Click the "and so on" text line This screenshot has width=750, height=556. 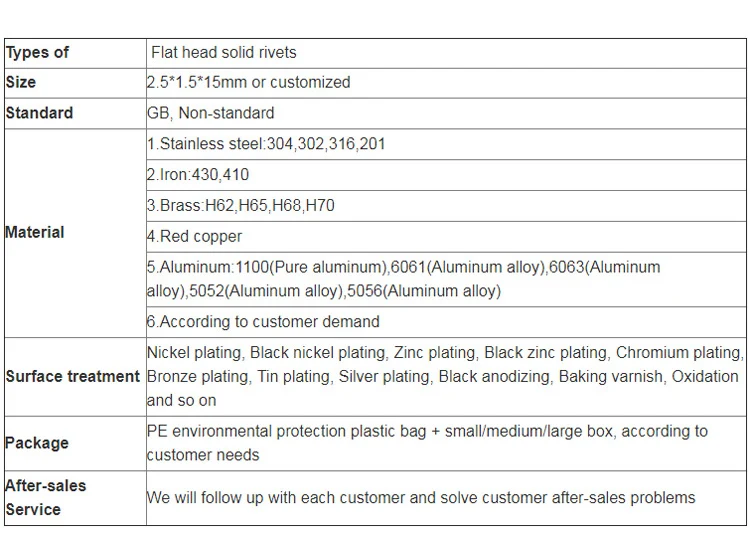point(181,400)
